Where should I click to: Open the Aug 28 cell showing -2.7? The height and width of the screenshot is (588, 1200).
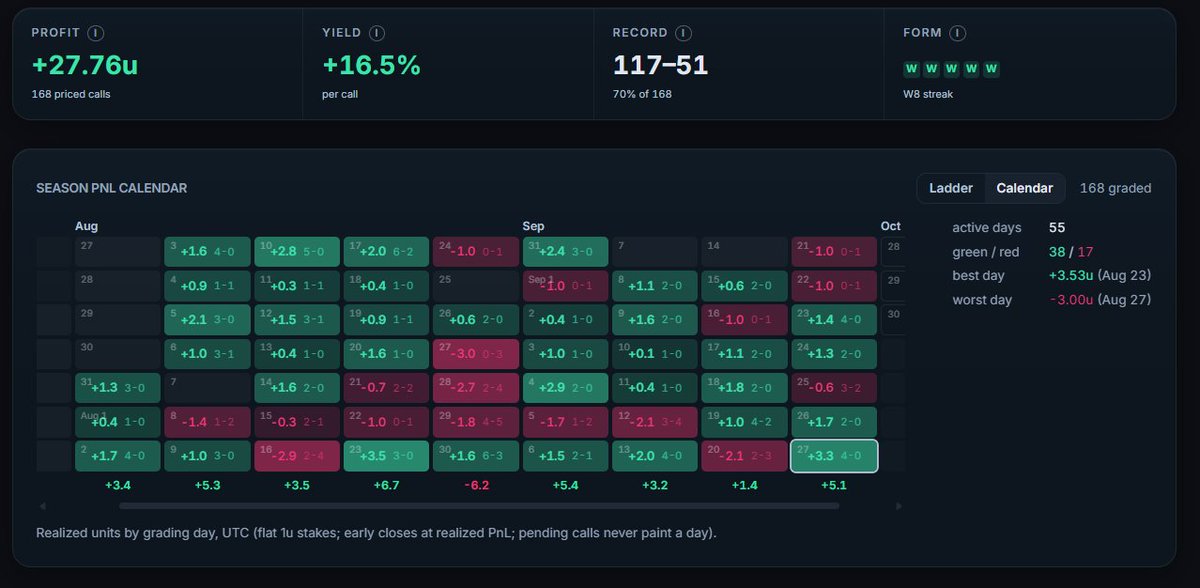(476, 388)
